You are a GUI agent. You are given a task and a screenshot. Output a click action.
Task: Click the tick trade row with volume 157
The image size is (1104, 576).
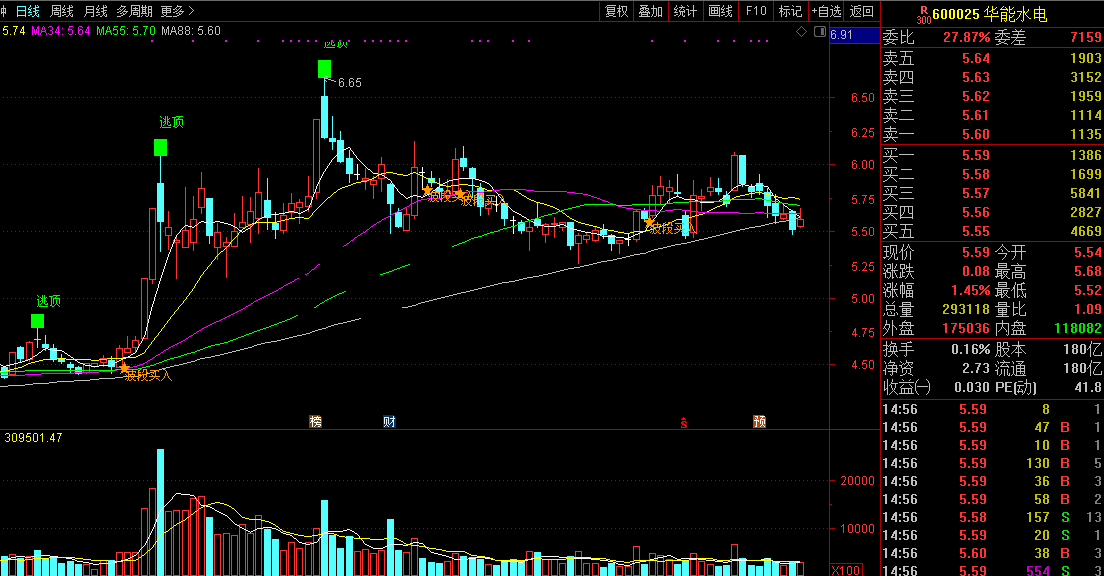point(992,518)
